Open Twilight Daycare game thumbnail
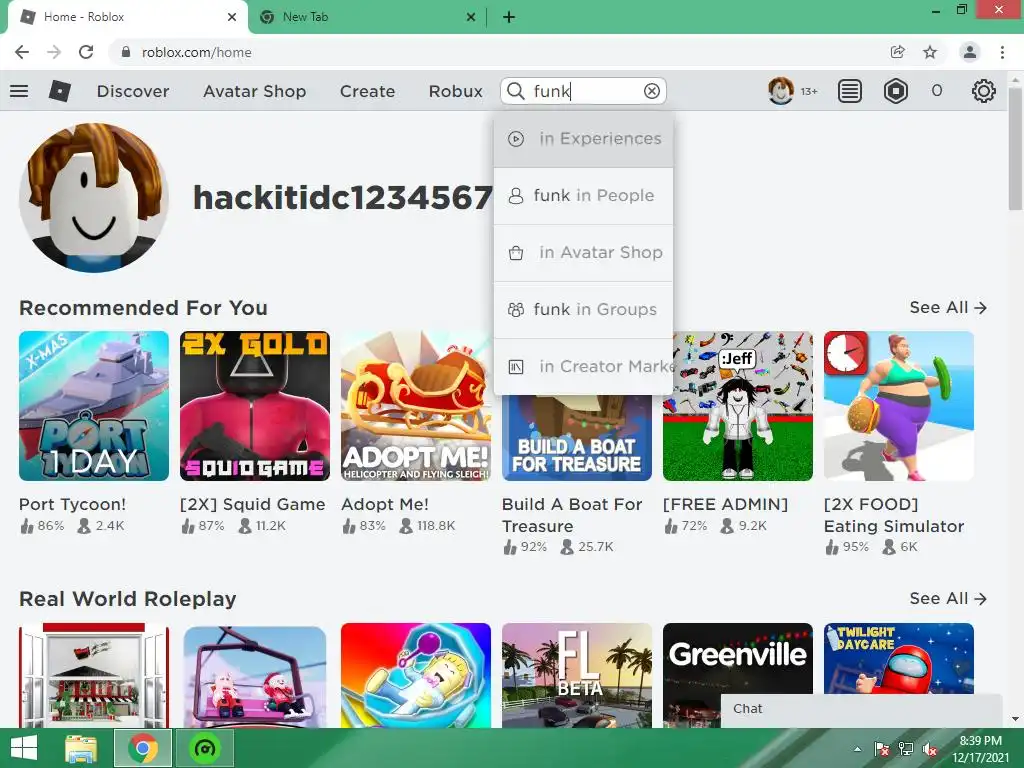This screenshot has width=1024, height=768. coord(899,658)
